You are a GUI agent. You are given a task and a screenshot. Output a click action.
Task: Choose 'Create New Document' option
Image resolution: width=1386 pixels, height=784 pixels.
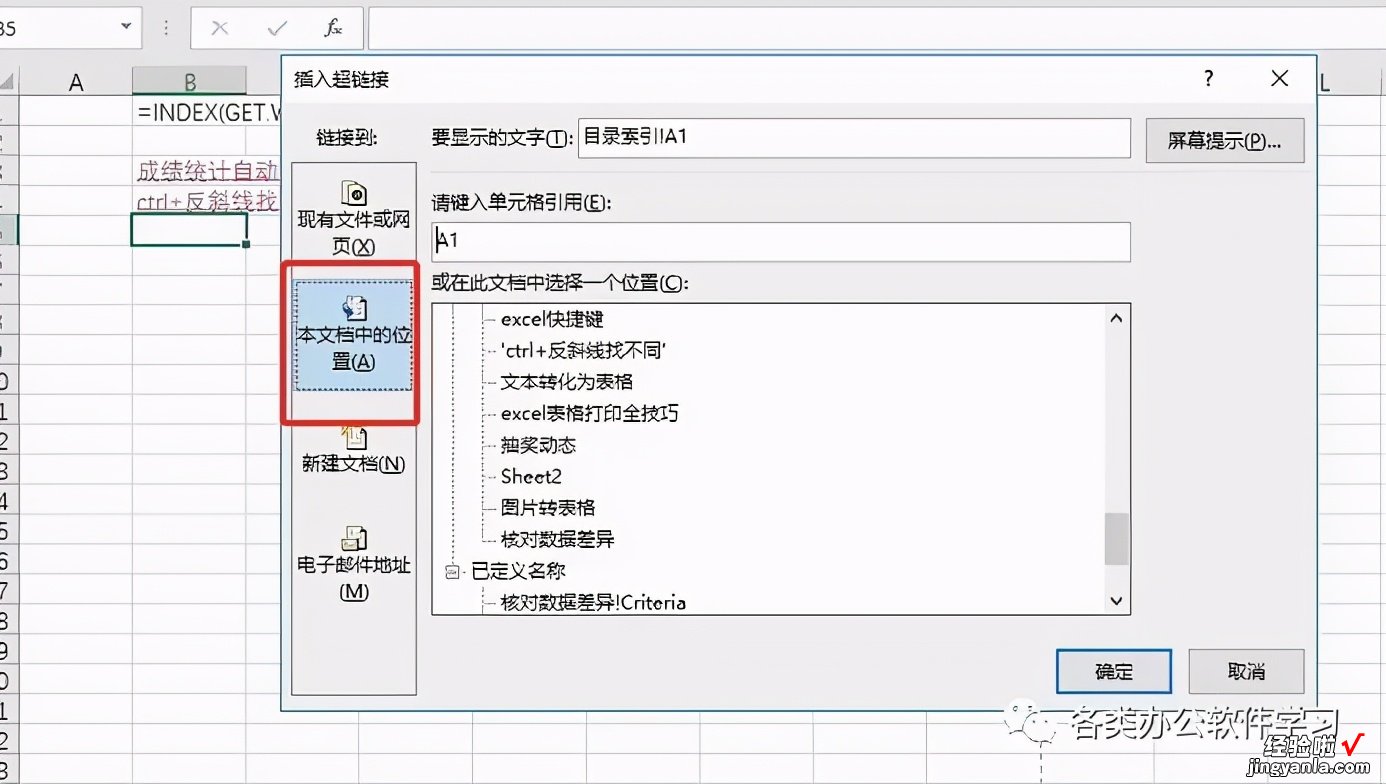[354, 449]
